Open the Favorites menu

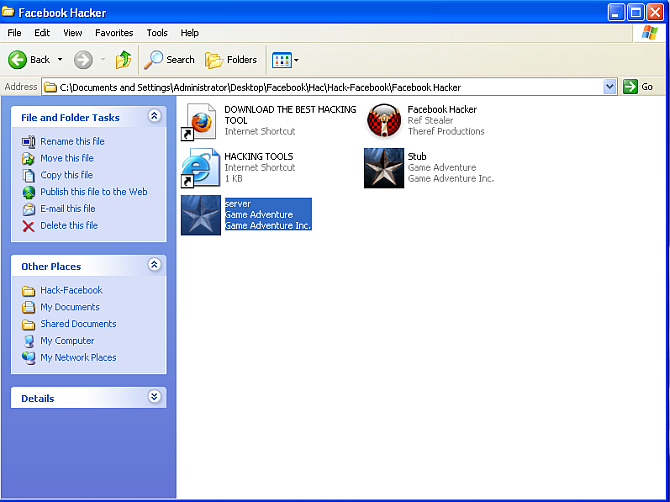click(114, 33)
